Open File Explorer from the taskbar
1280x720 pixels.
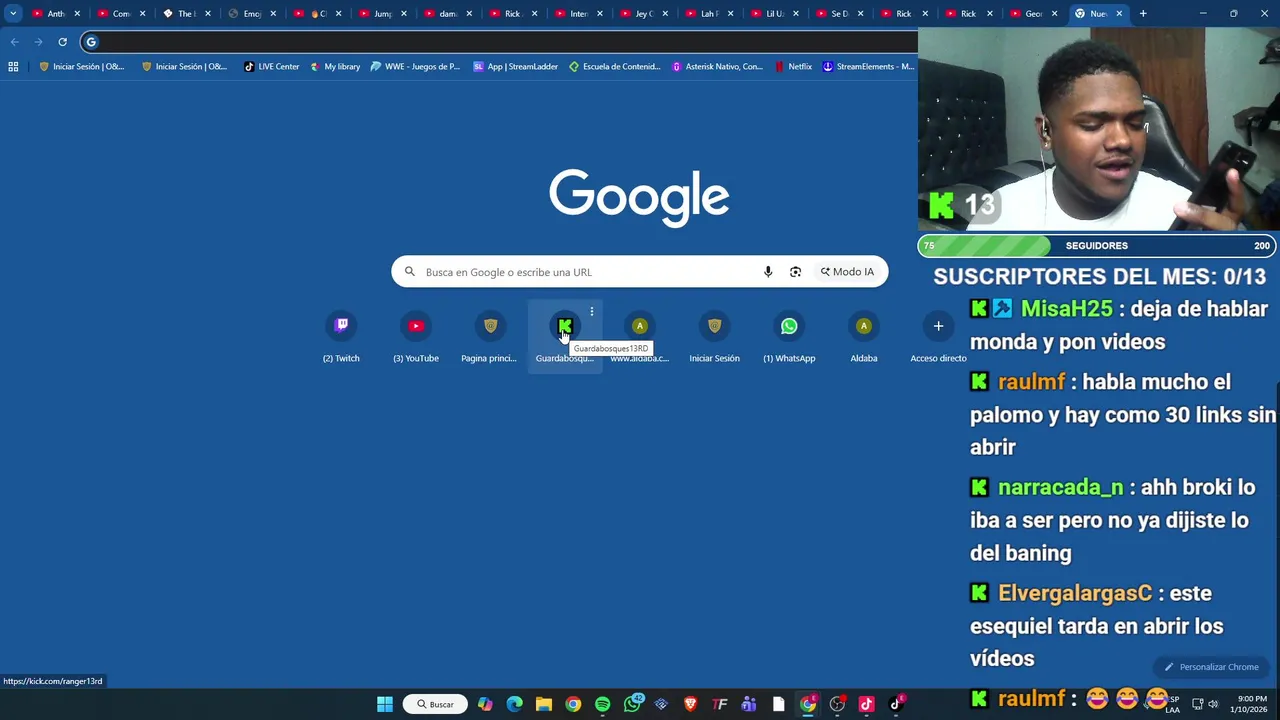click(544, 704)
